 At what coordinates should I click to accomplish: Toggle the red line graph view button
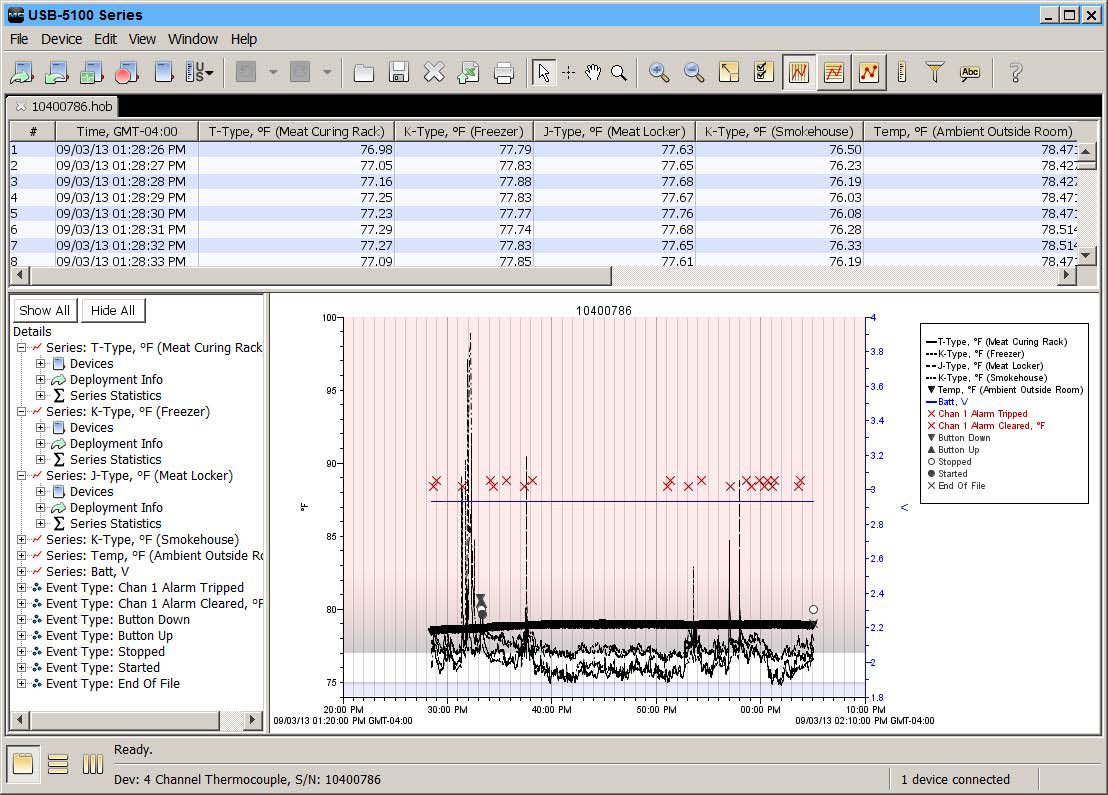[x=869, y=72]
